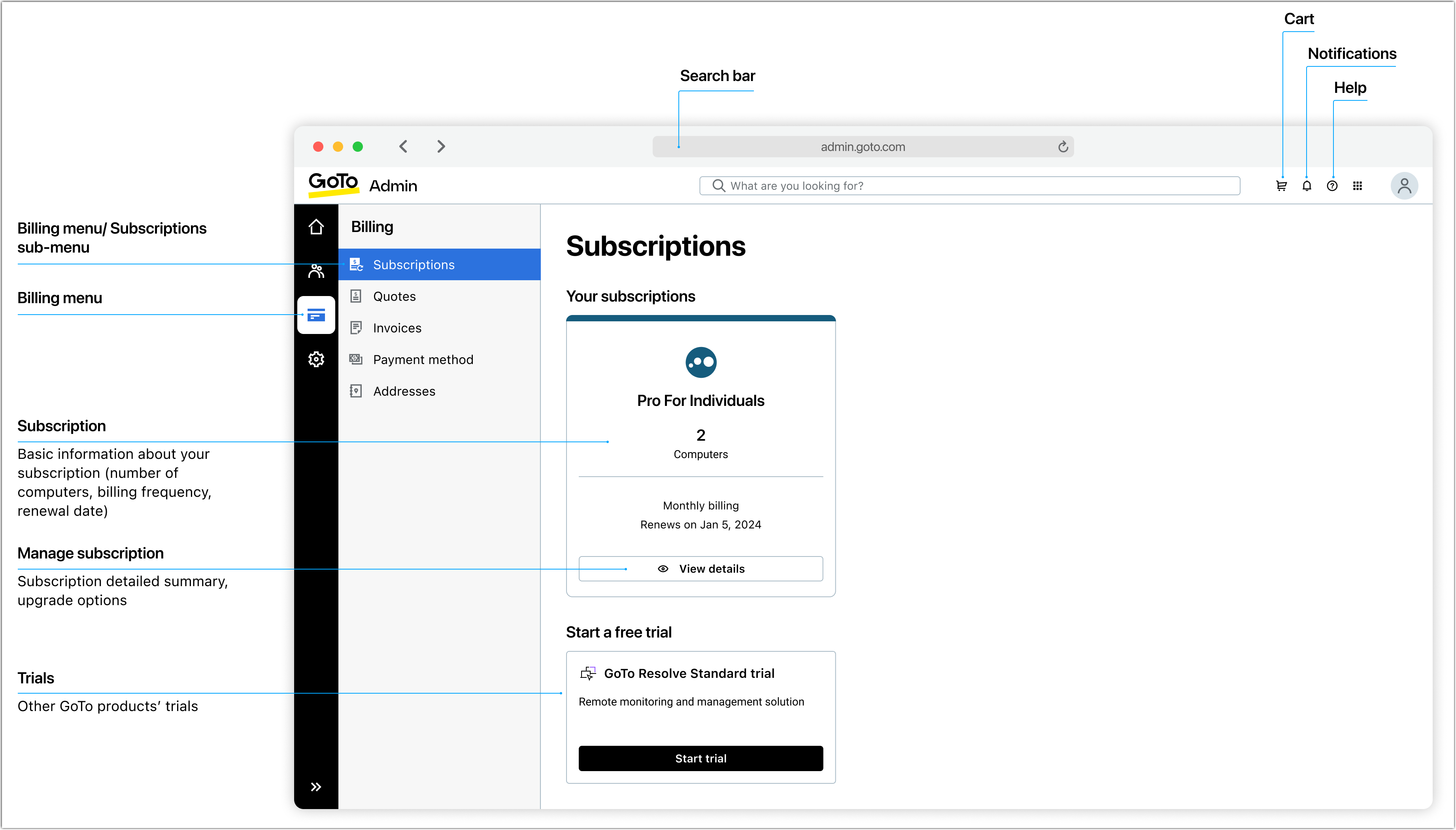Click 'Renews on Jan 5, 2024' text
This screenshot has height=830, width=1456.
pos(701,524)
